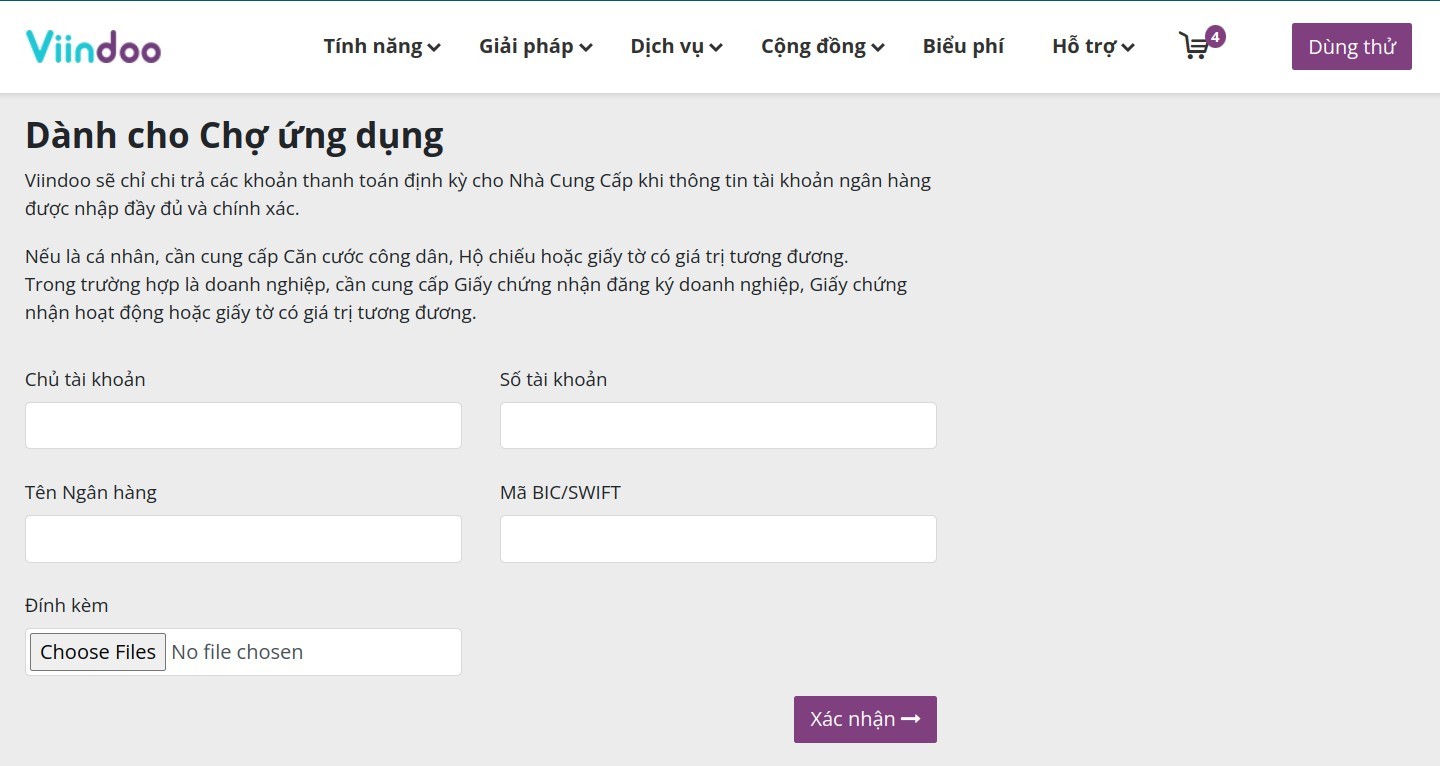The width and height of the screenshot is (1440, 766).
Task: Click the Xác nhận submit button
Action: pos(865,719)
